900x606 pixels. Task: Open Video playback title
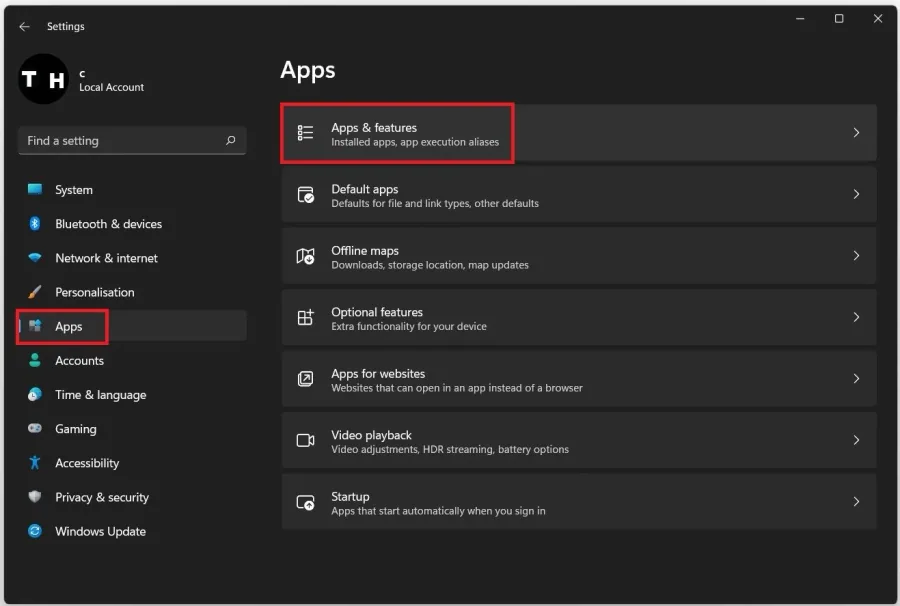(x=371, y=435)
